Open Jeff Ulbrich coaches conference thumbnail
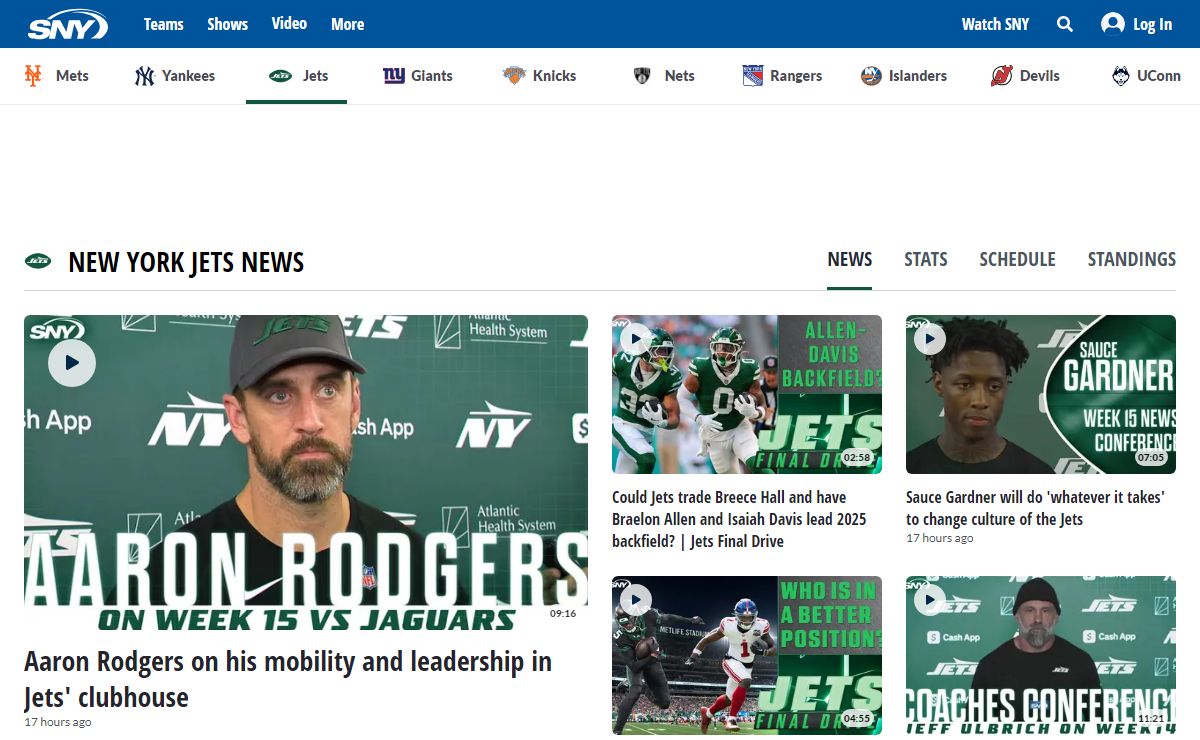The image size is (1200, 740). click(x=1041, y=655)
